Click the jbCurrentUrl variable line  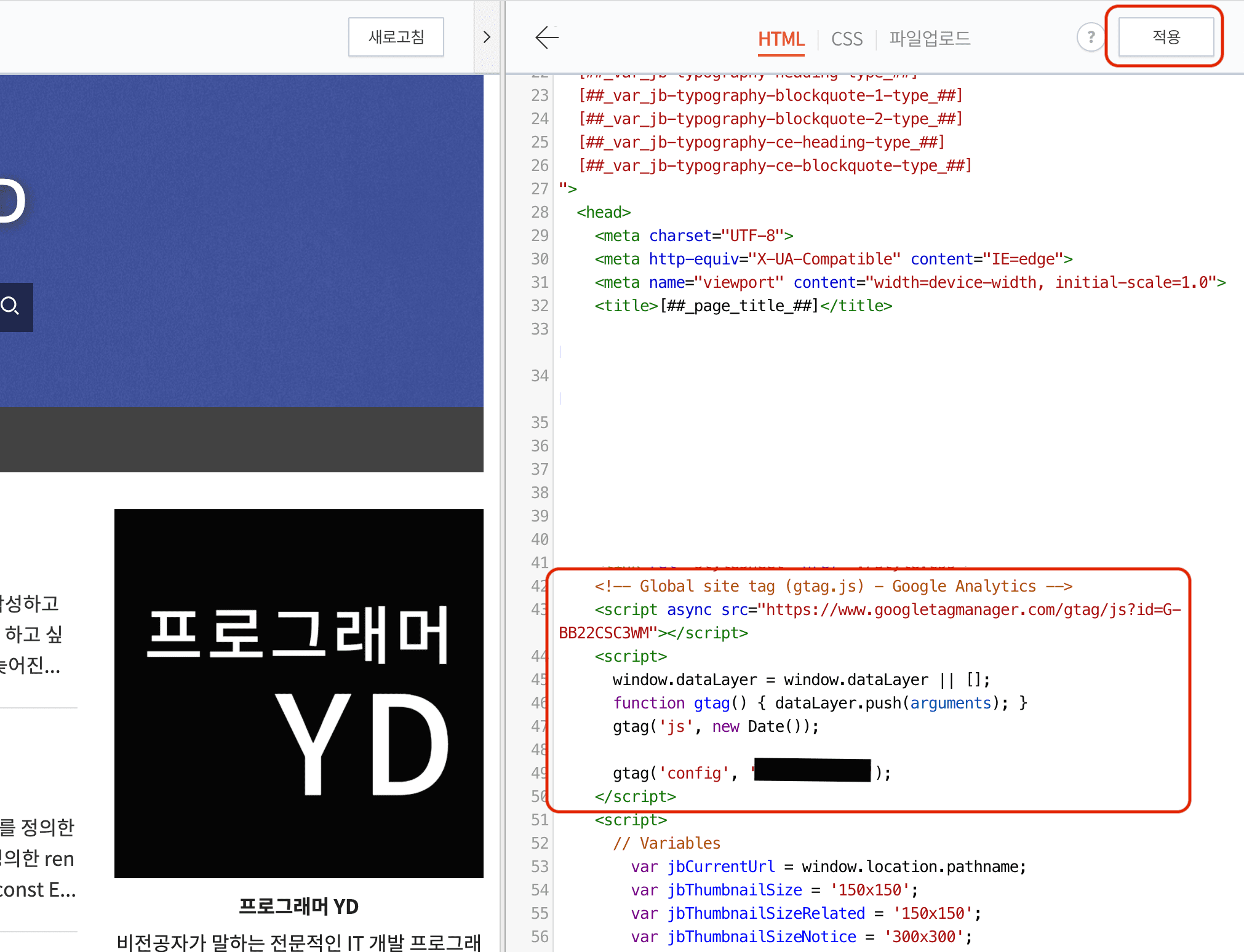[828, 867]
